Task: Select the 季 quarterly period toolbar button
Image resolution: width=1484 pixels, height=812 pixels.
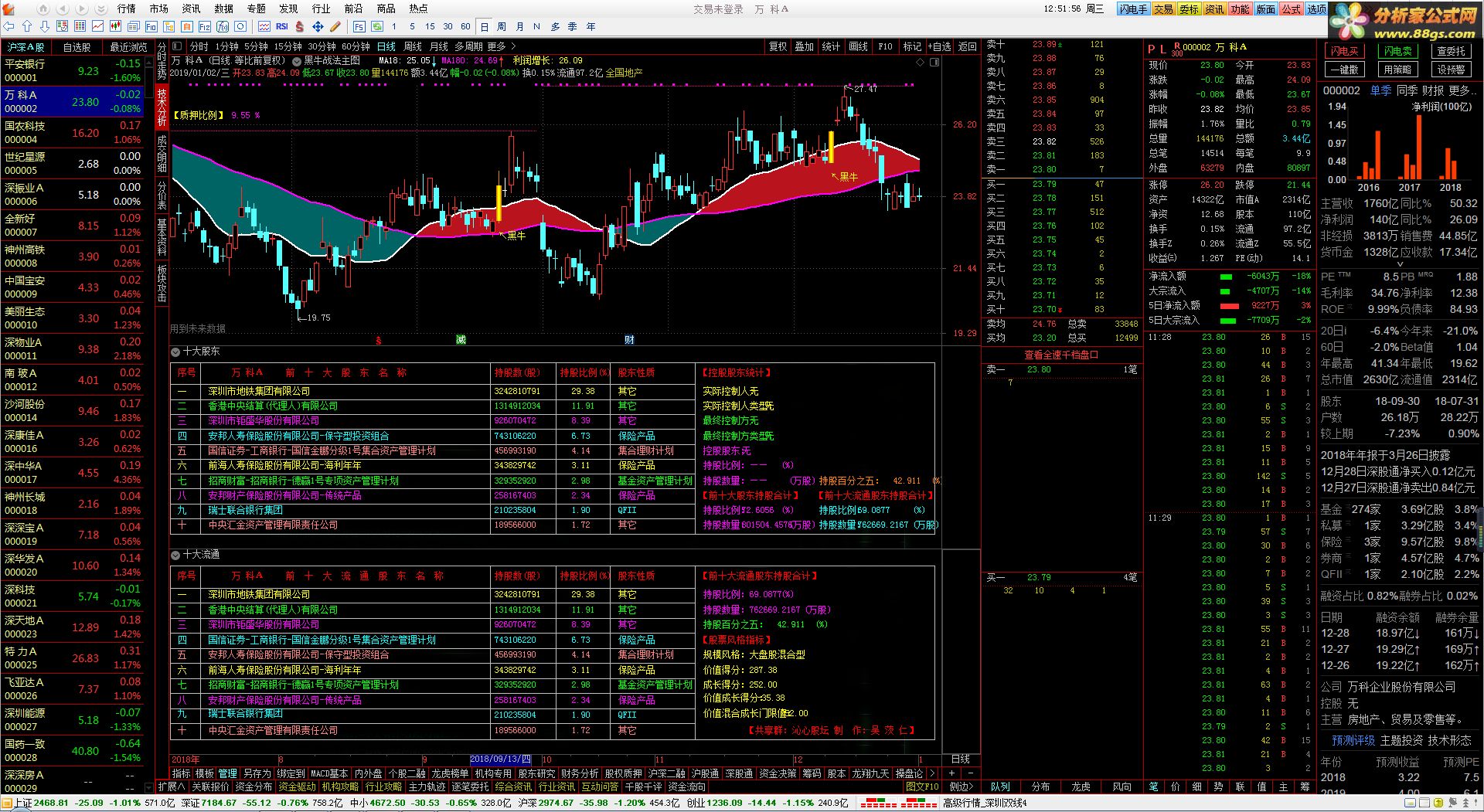Action: pos(573,26)
